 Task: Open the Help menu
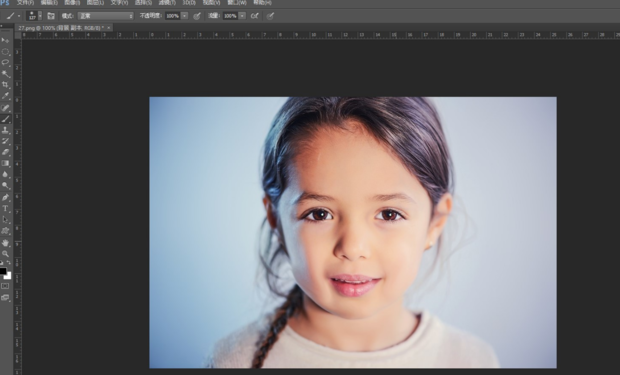(x=262, y=3)
